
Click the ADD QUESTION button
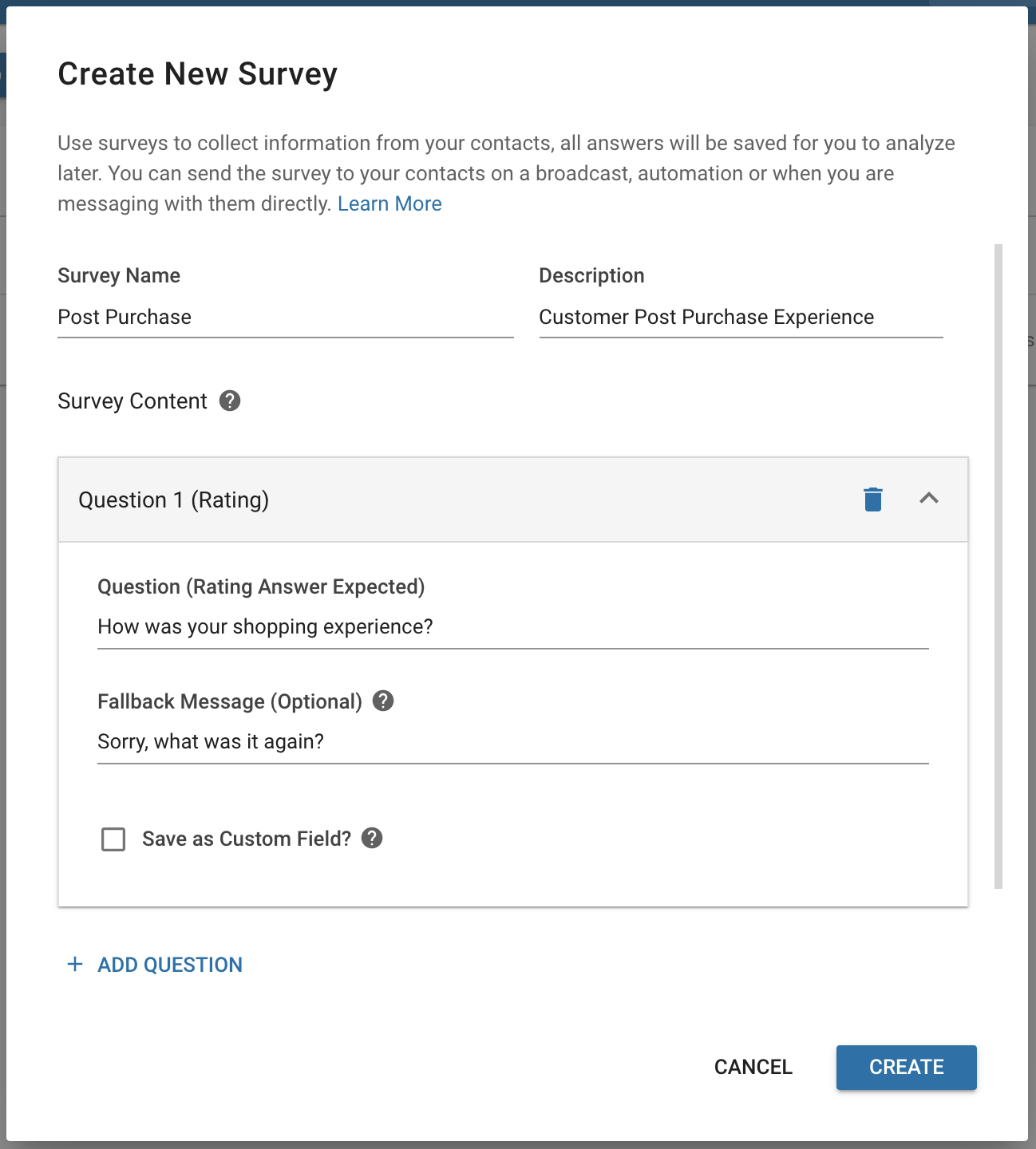tap(155, 965)
